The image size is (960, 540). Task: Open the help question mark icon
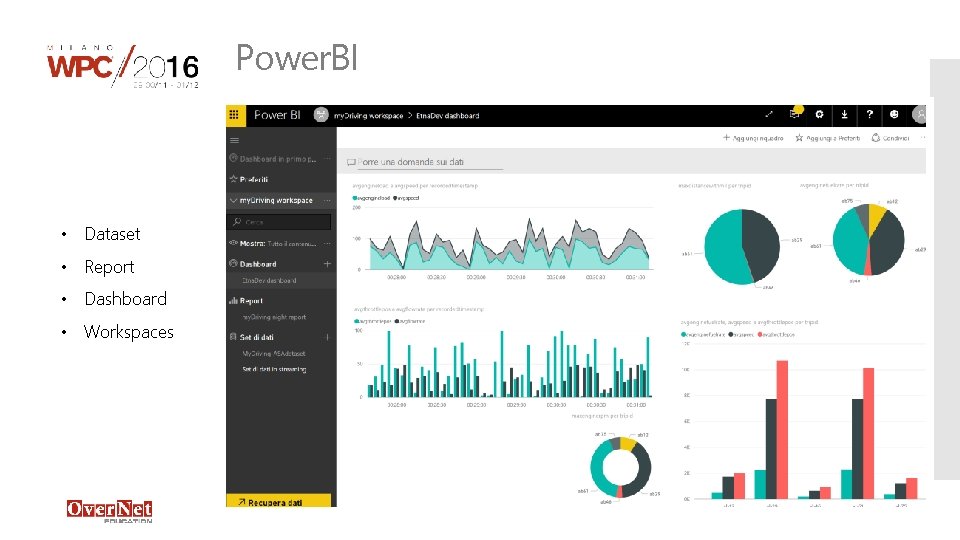point(869,114)
